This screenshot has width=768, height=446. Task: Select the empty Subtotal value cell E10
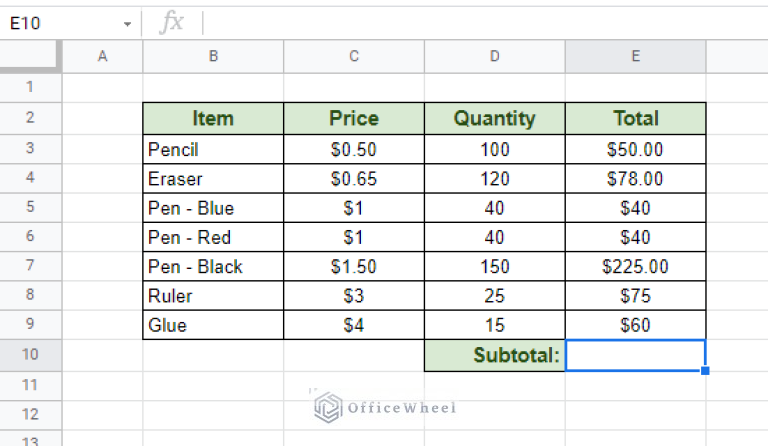click(636, 355)
